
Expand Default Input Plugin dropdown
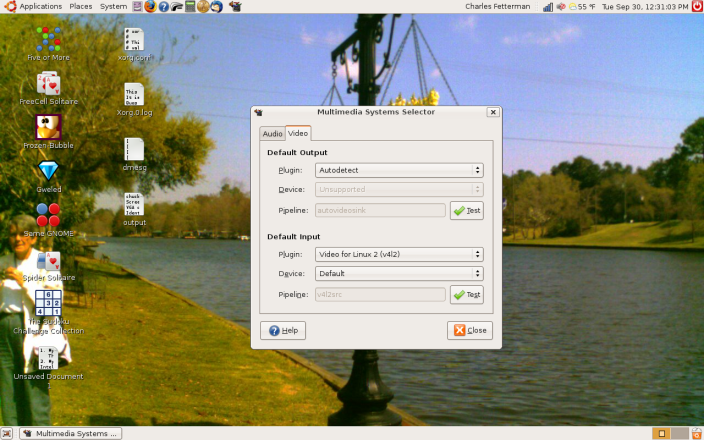pos(399,255)
